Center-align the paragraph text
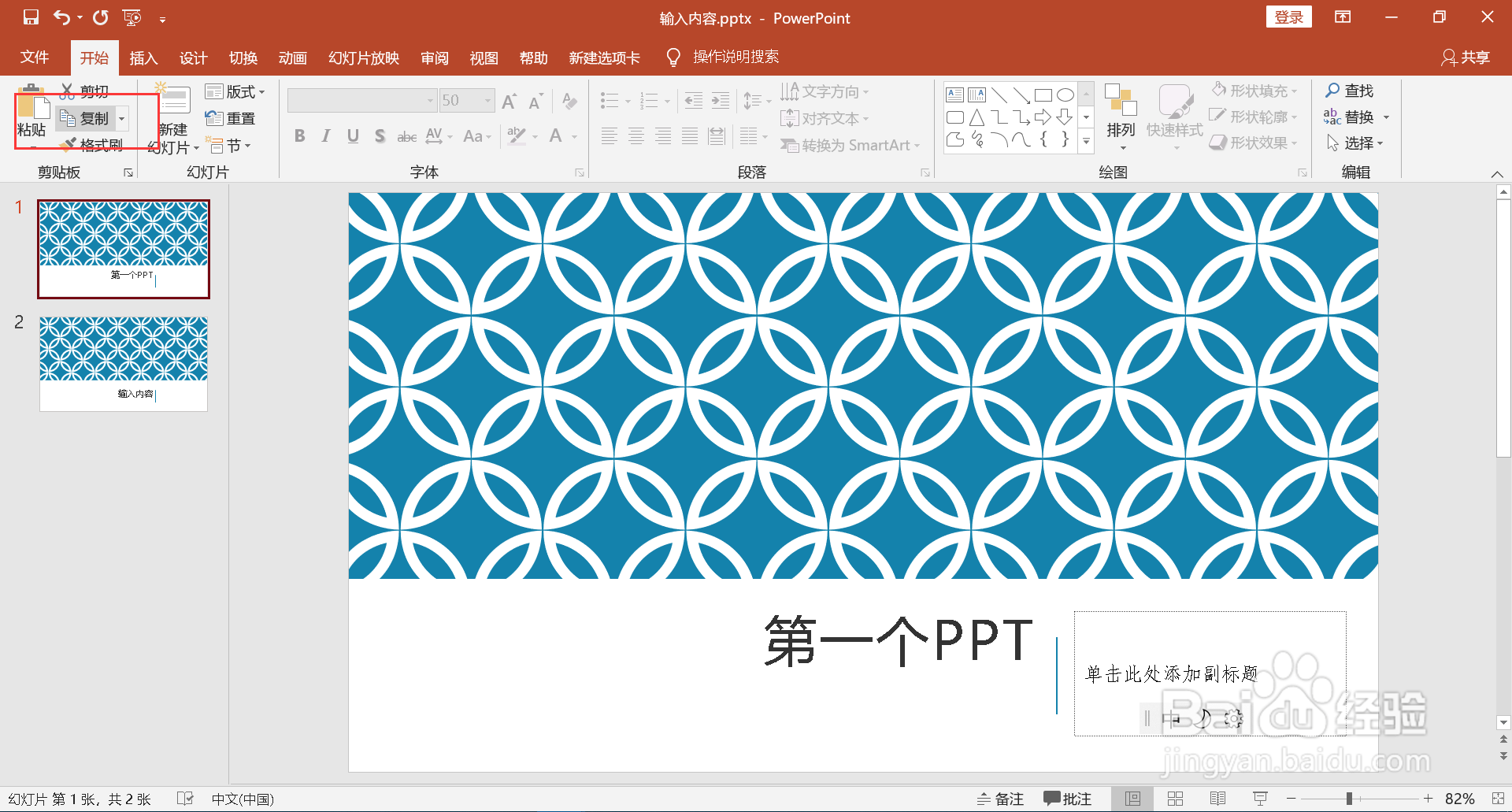Image resolution: width=1512 pixels, height=812 pixels. click(x=636, y=136)
